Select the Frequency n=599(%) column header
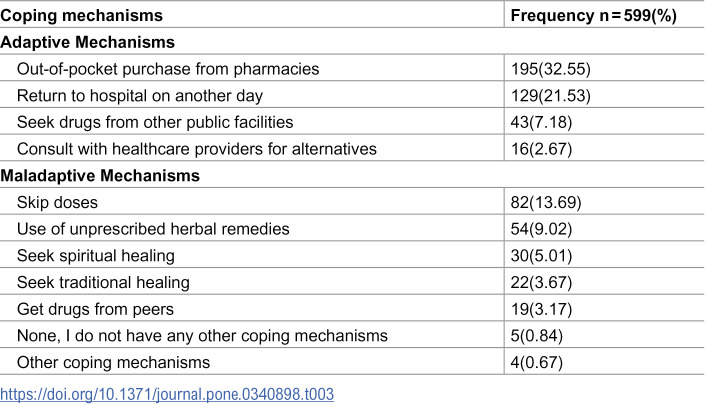706x404 pixels. click(x=593, y=16)
